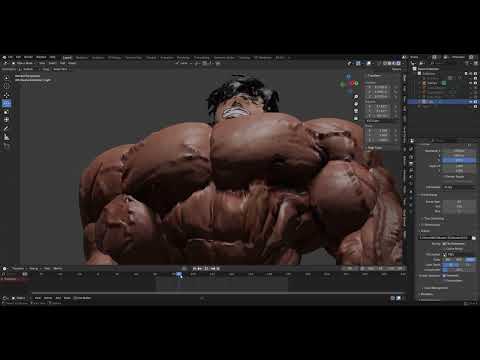Viewport: 480px width, 360px height.
Task: Adjust the Resolution percentage slider
Action: (459, 160)
